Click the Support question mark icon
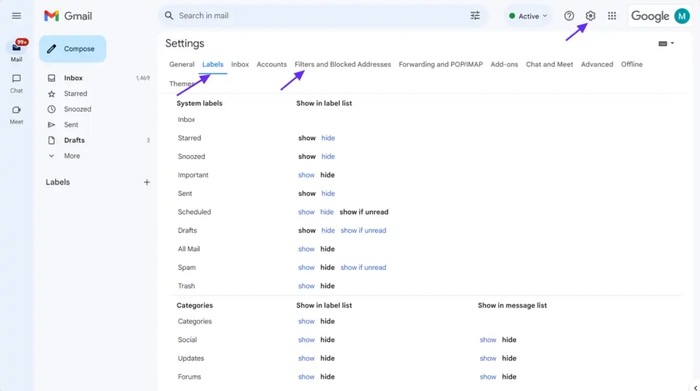Viewport: 700px width, 391px height. (x=569, y=16)
